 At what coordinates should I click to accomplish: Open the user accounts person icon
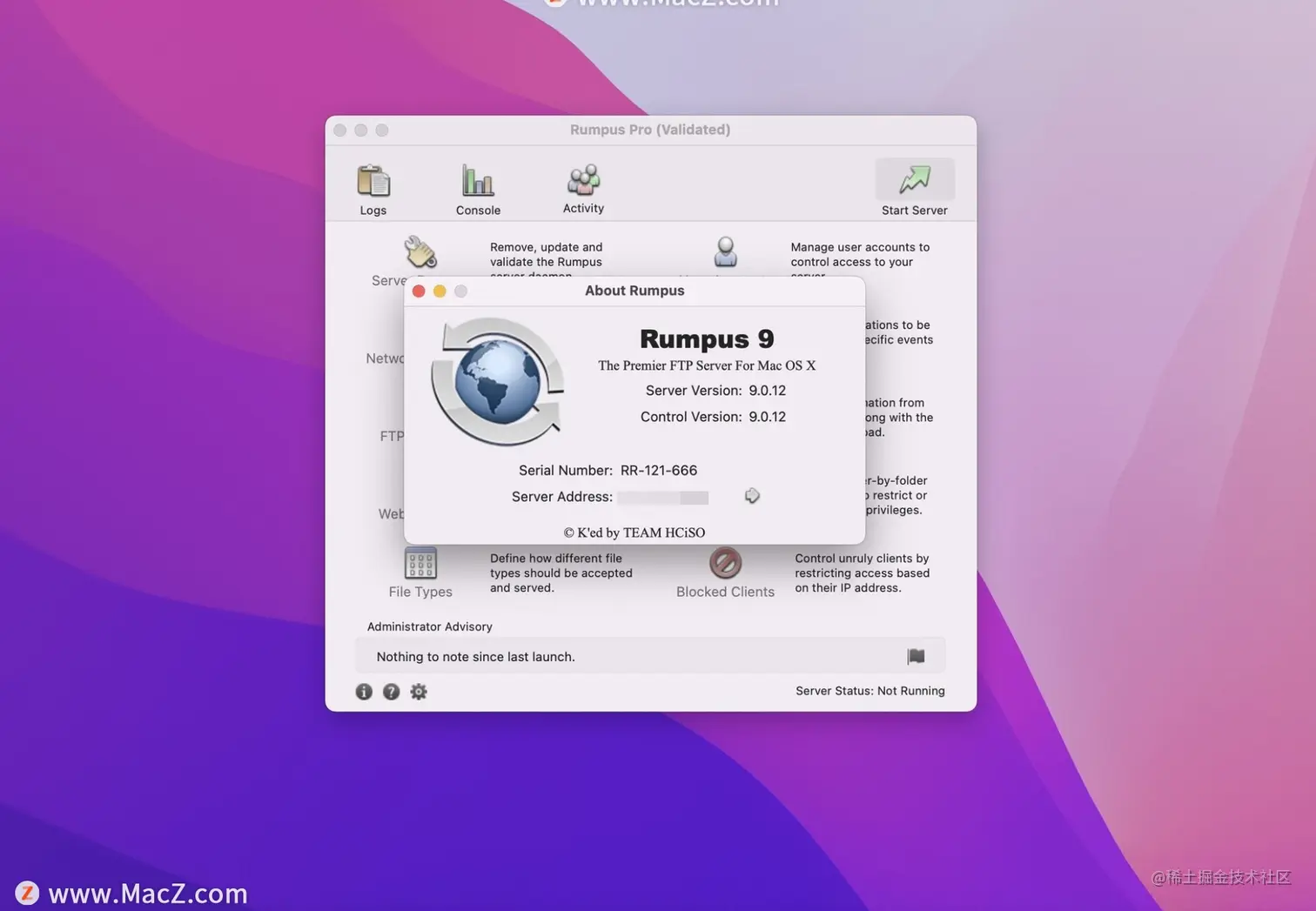click(x=725, y=252)
